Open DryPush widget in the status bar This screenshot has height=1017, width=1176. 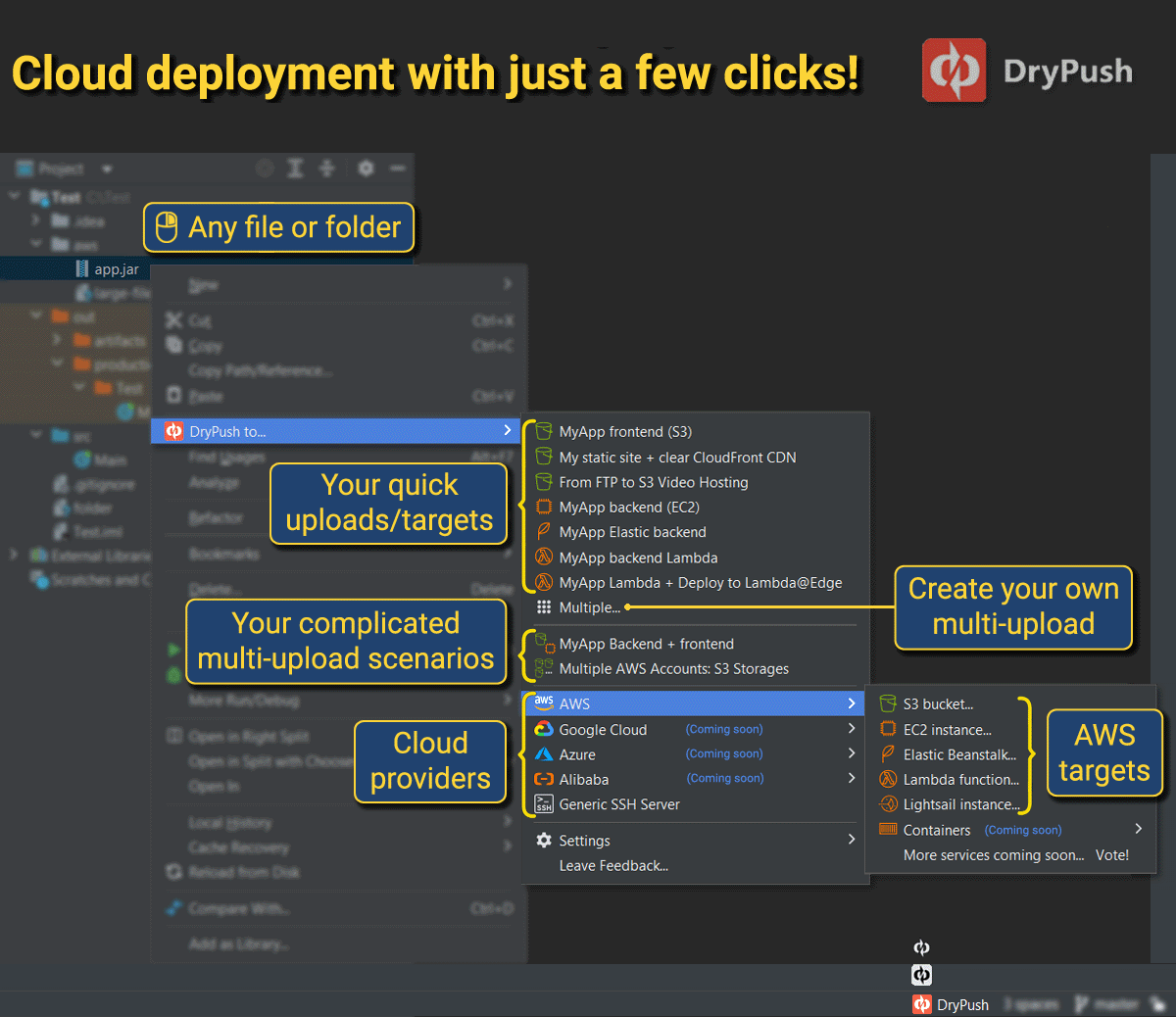click(951, 1004)
